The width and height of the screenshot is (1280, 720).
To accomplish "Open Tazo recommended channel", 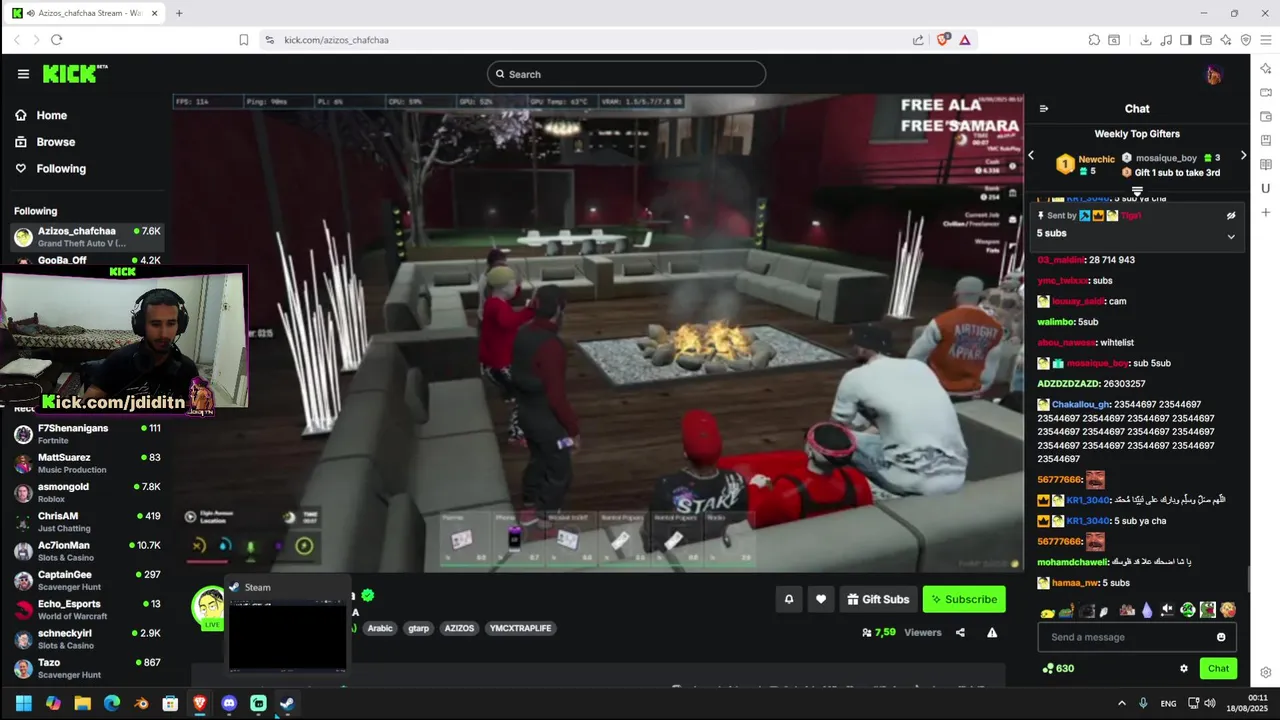I will (87, 668).
